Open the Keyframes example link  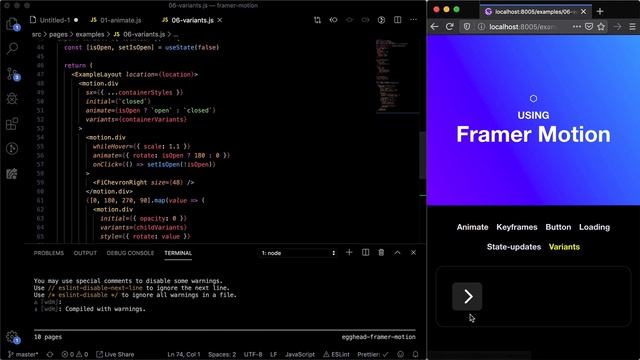pos(517,227)
